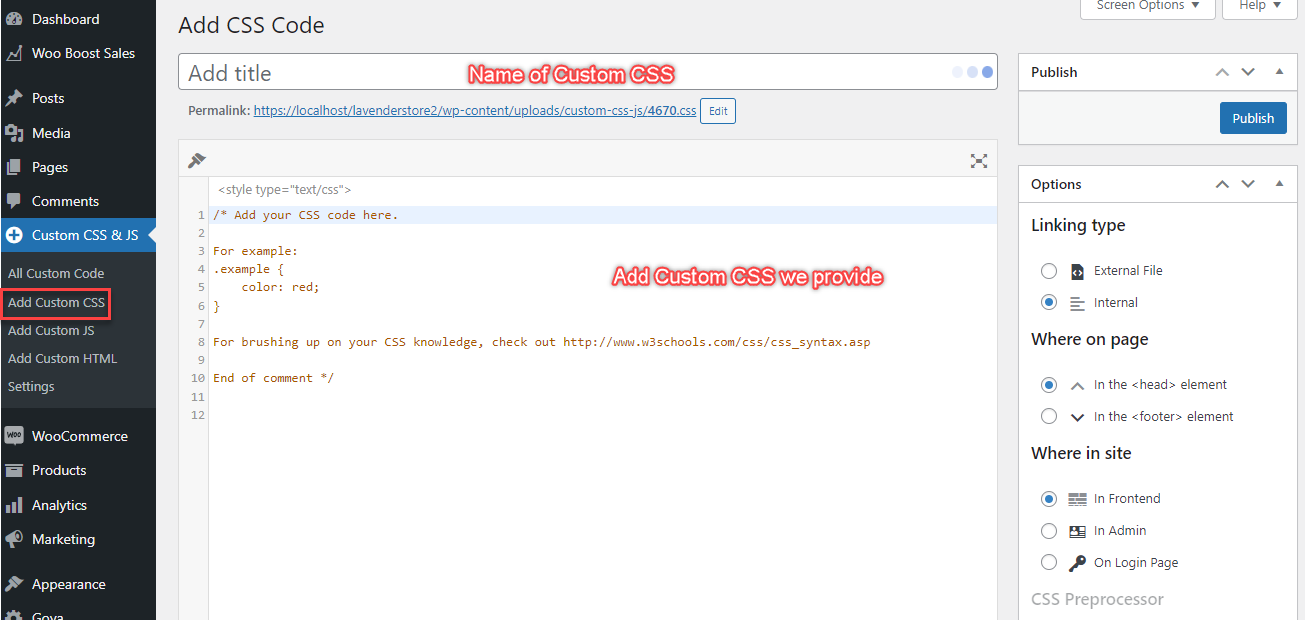Open All Custom Code submenu item
The height and width of the screenshot is (620, 1305).
[56, 273]
